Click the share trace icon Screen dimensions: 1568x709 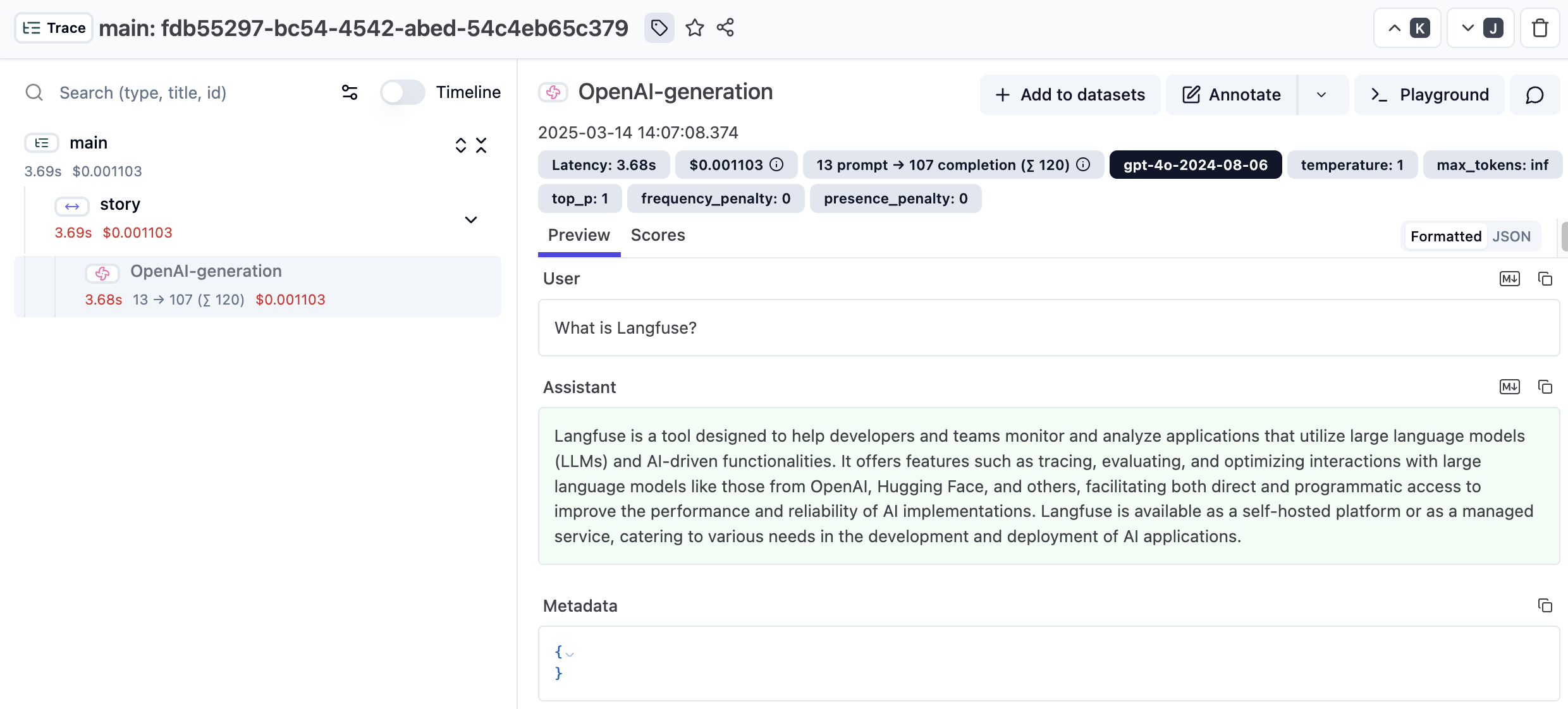(725, 28)
